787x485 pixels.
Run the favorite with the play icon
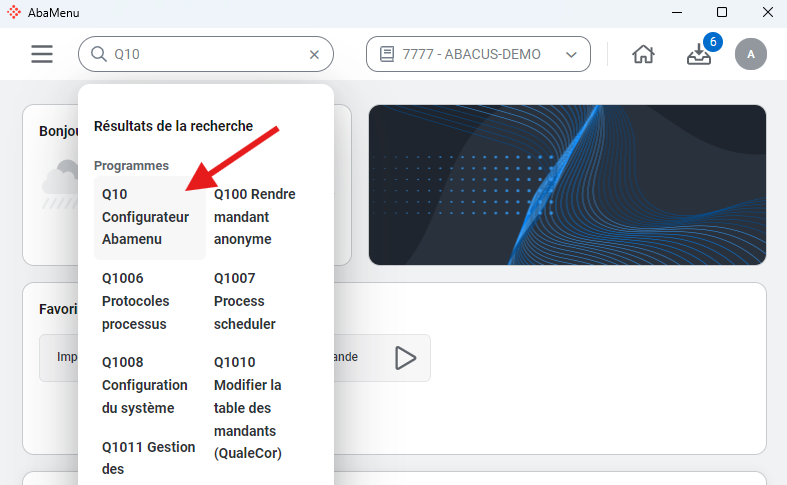click(x=405, y=357)
